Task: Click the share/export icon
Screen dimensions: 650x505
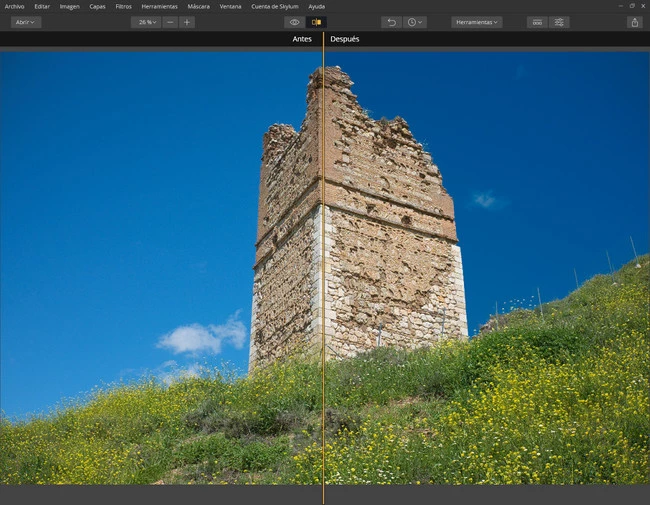Action: [x=634, y=22]
